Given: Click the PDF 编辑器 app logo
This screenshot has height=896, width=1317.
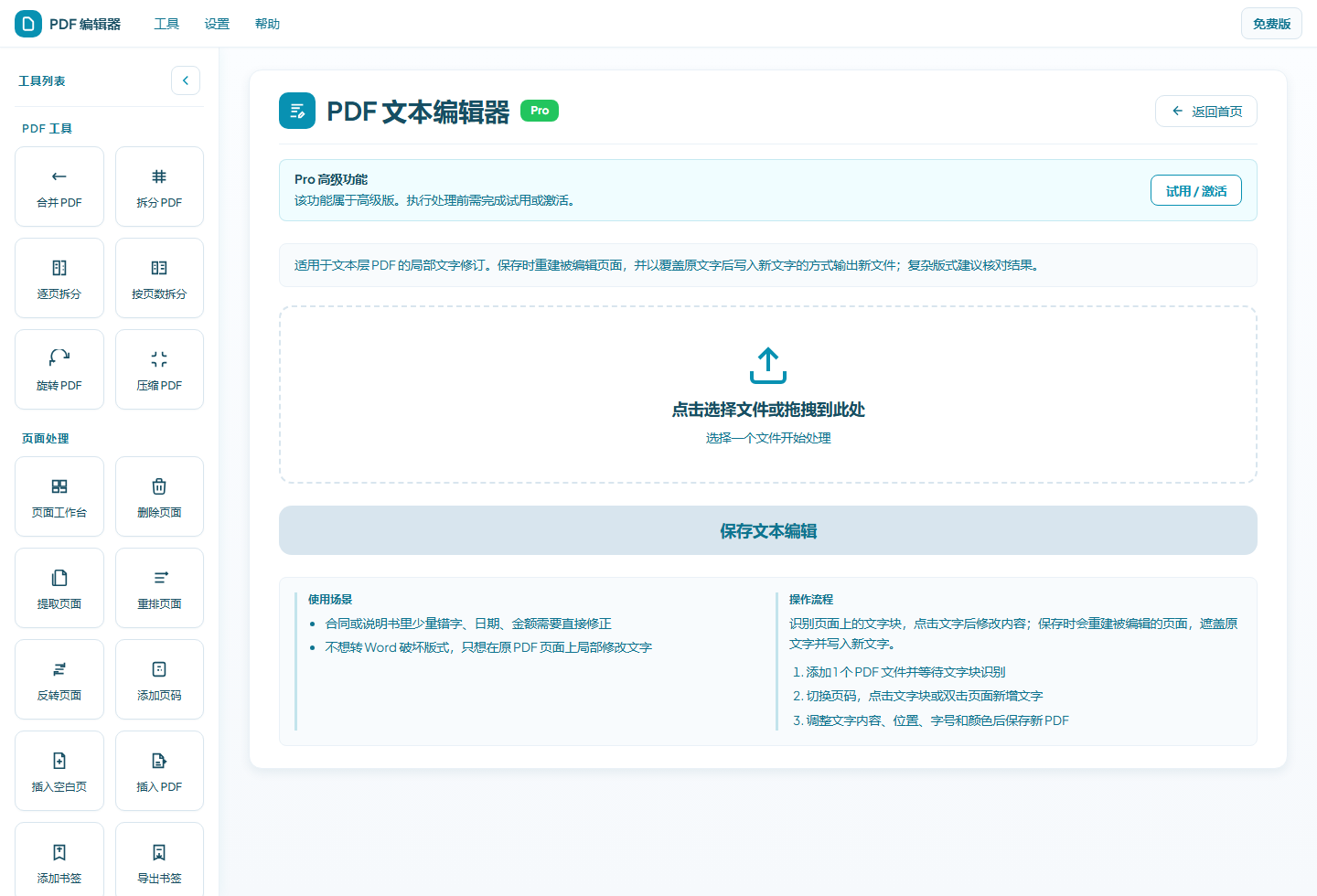Looking at the screenshot, I should tap(28, 24).
